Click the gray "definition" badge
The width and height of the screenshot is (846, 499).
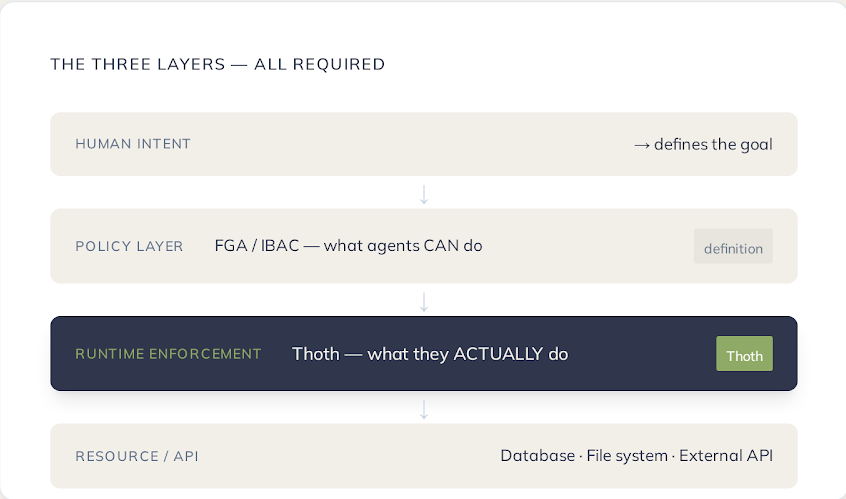coord(733,247)
